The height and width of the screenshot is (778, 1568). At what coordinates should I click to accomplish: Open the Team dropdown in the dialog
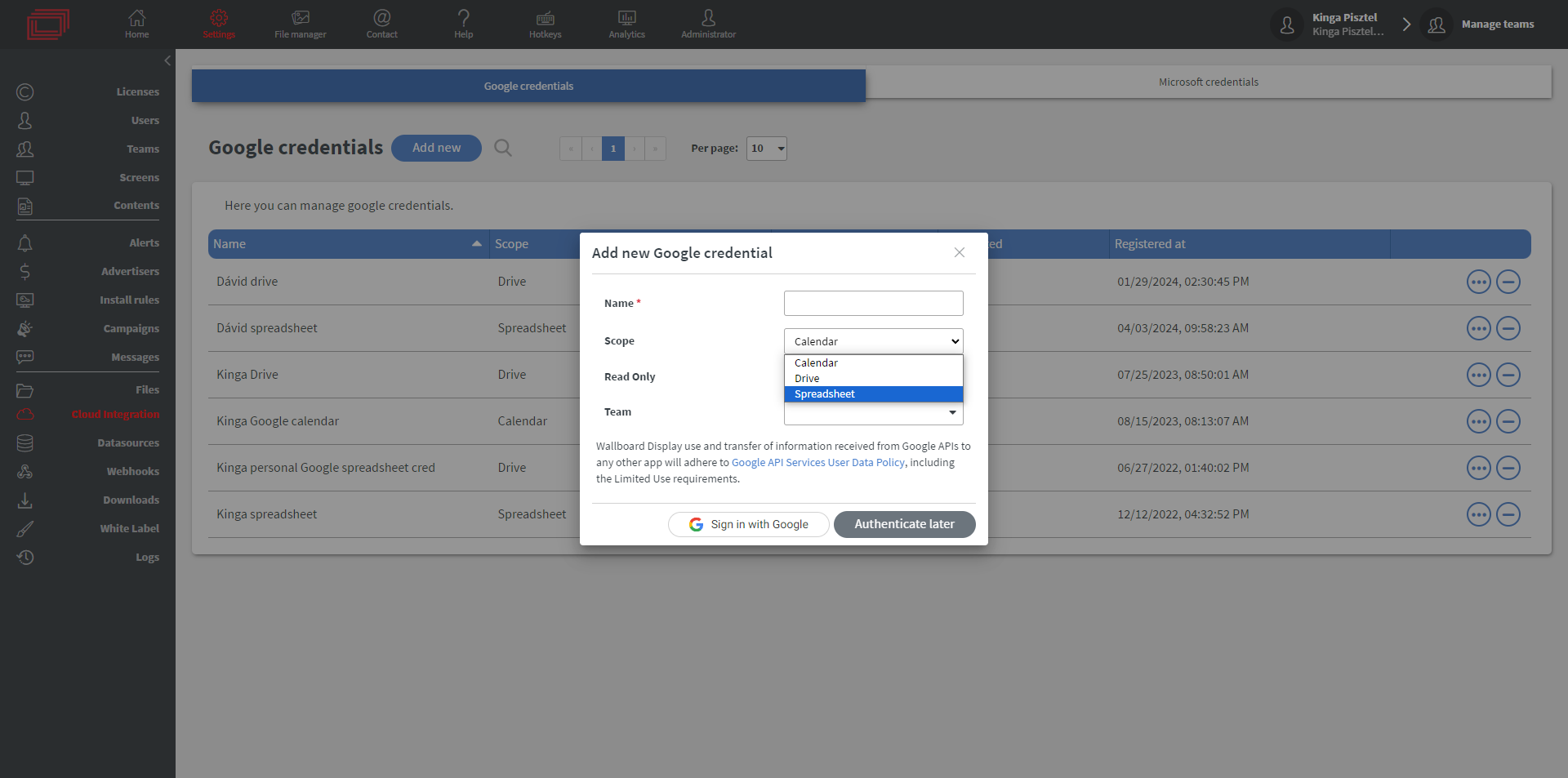(873, 413)
